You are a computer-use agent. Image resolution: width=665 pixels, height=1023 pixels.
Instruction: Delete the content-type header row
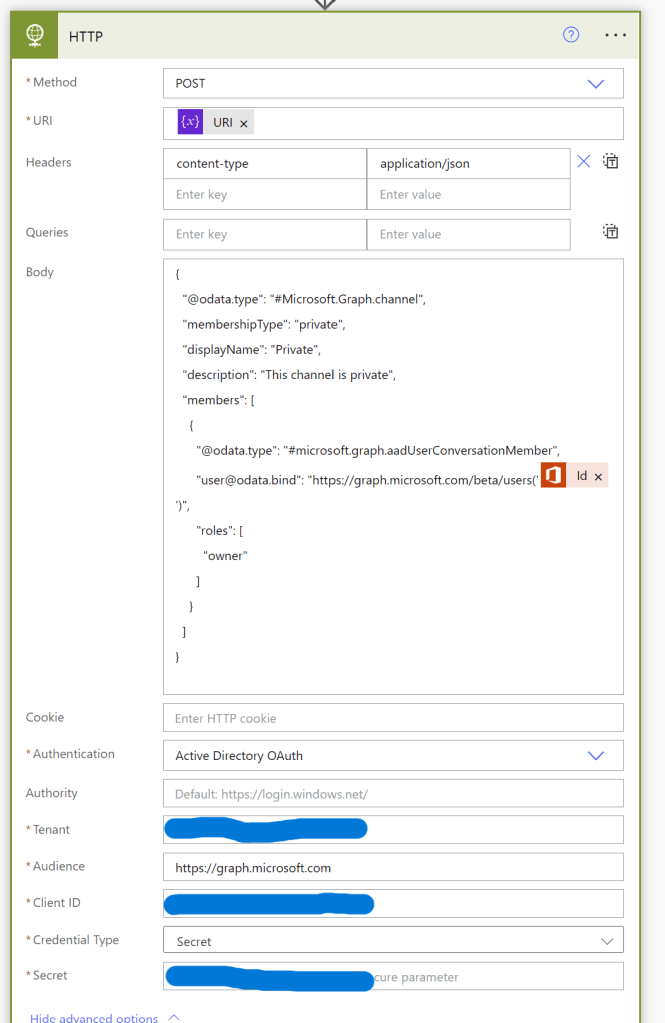click(584, 162)
